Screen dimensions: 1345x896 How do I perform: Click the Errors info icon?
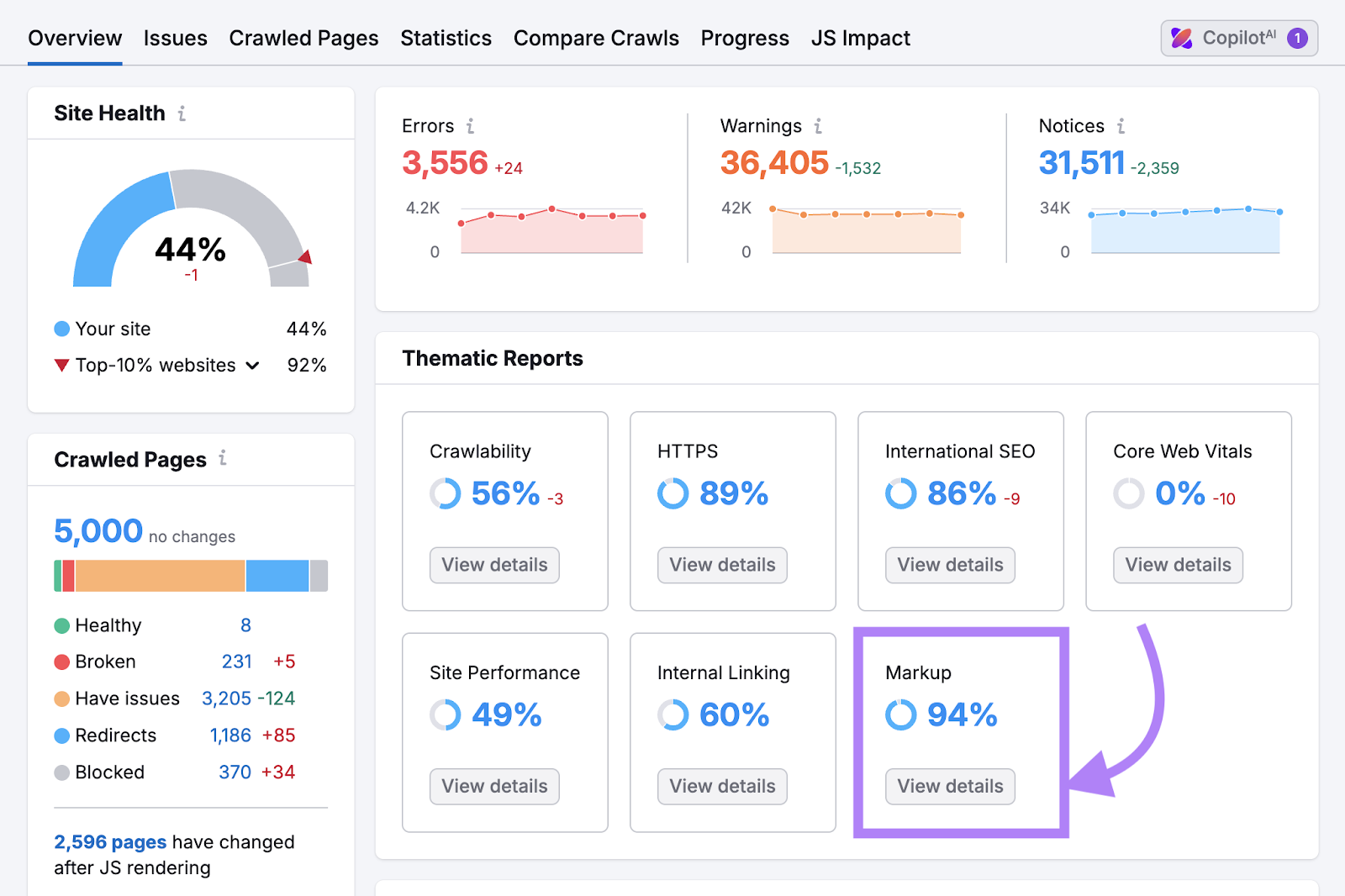click(x=471, y=126)
